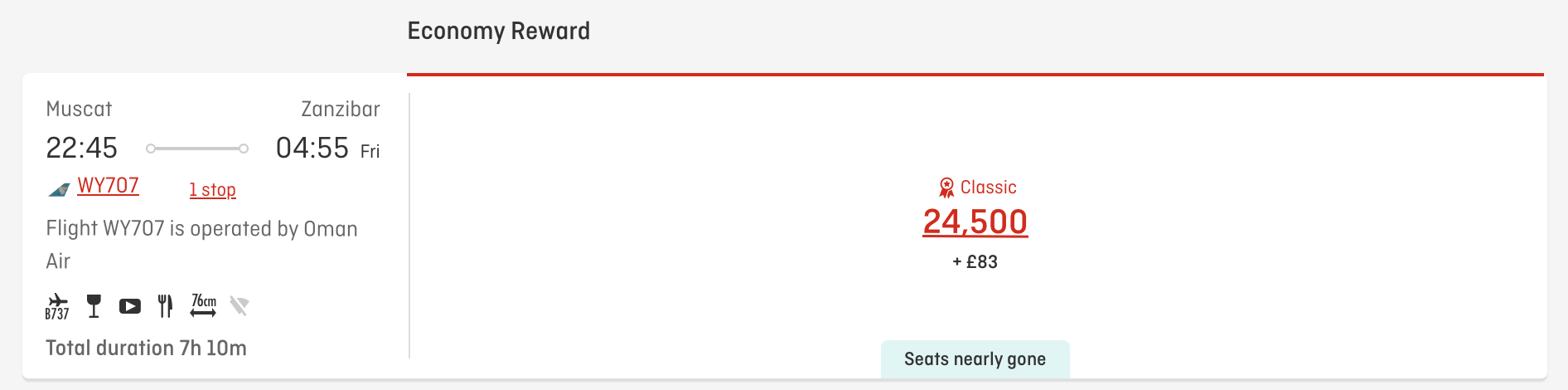
Task: Click the 04:55 Fri arrival time
Action: pos(328,149)
